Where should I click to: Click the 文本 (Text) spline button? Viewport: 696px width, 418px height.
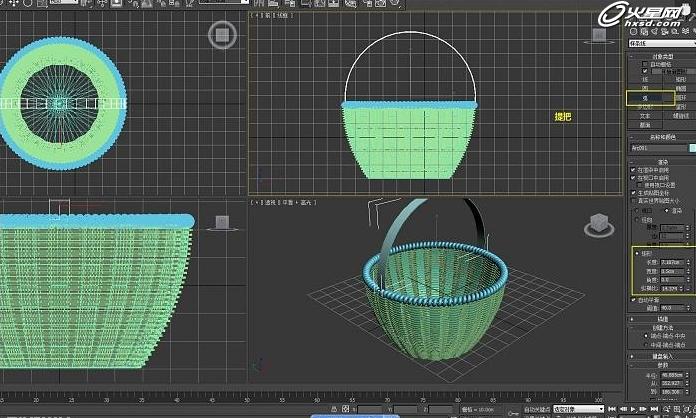[x=645, y=117]
